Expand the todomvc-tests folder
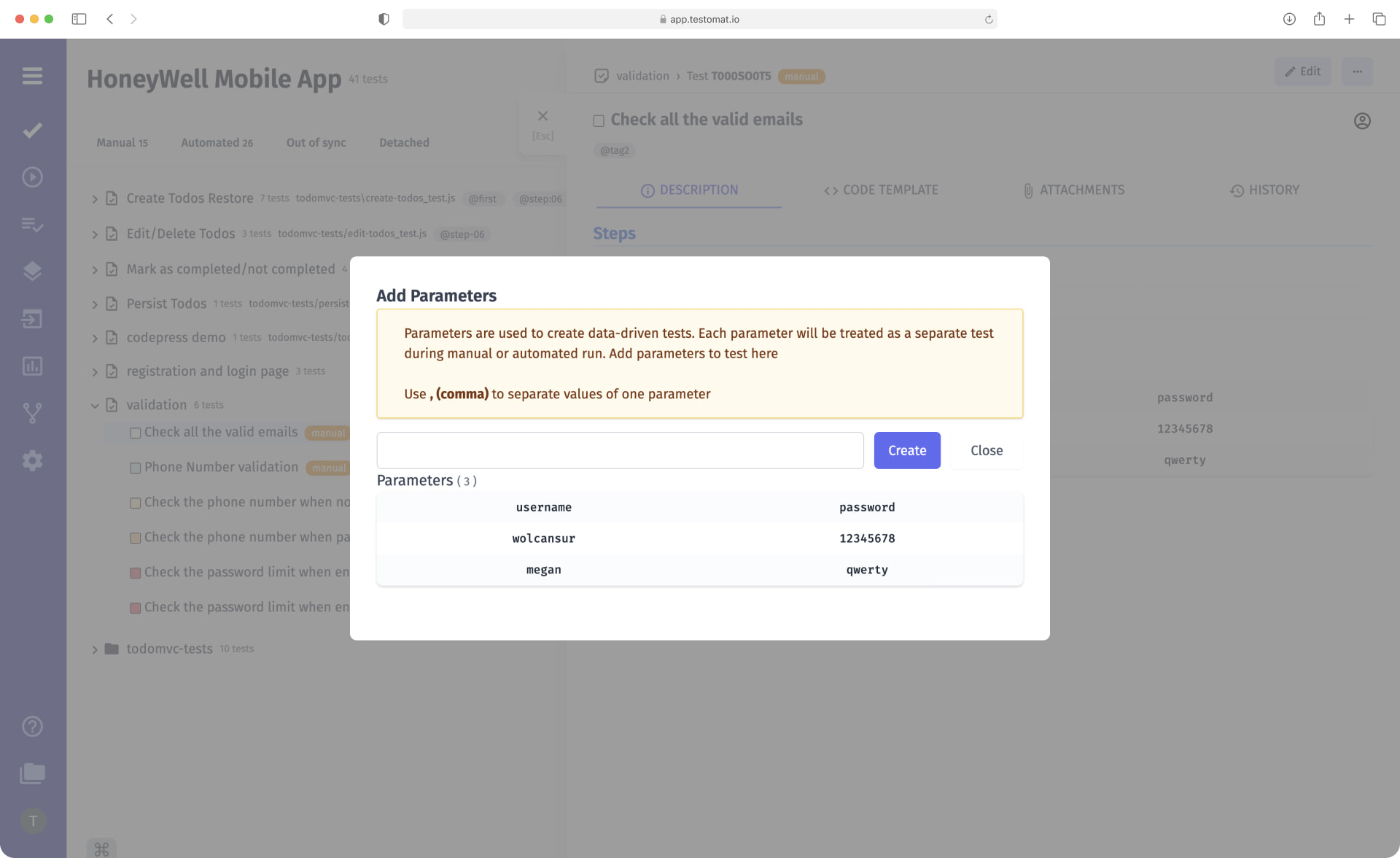 pyautogui.click(x=94, y=649)
